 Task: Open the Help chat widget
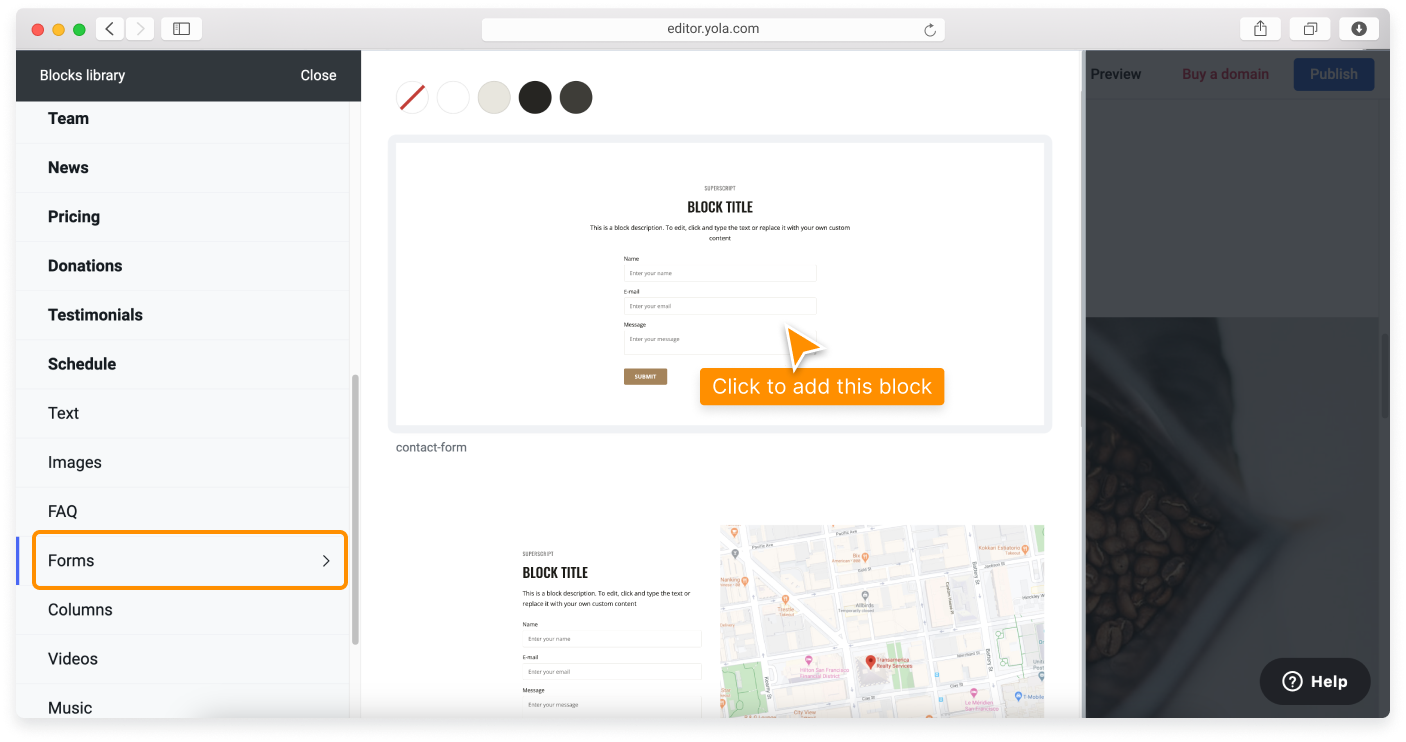coord(1314,681)
